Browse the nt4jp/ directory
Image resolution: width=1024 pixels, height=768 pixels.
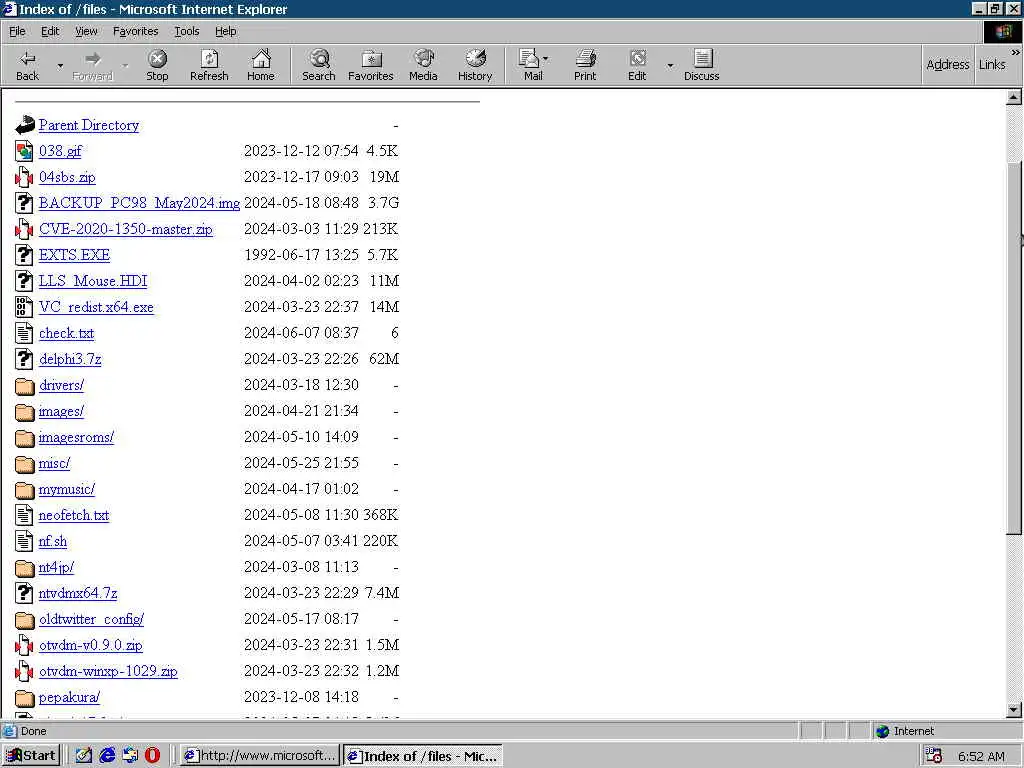tap(56, 568)
